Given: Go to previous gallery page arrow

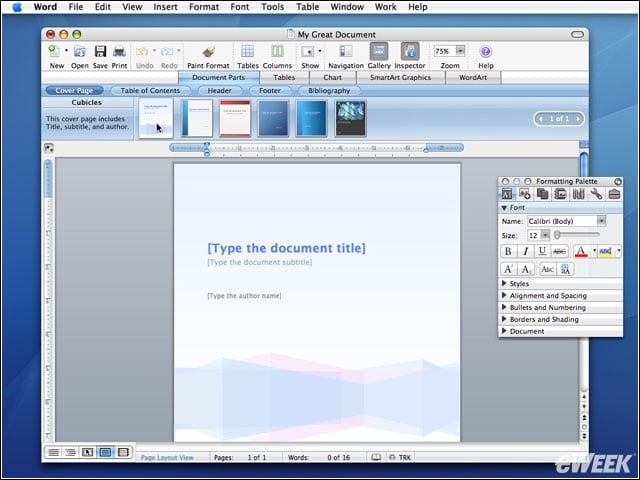Looking at the screenshot, I should tap(541, 119).
